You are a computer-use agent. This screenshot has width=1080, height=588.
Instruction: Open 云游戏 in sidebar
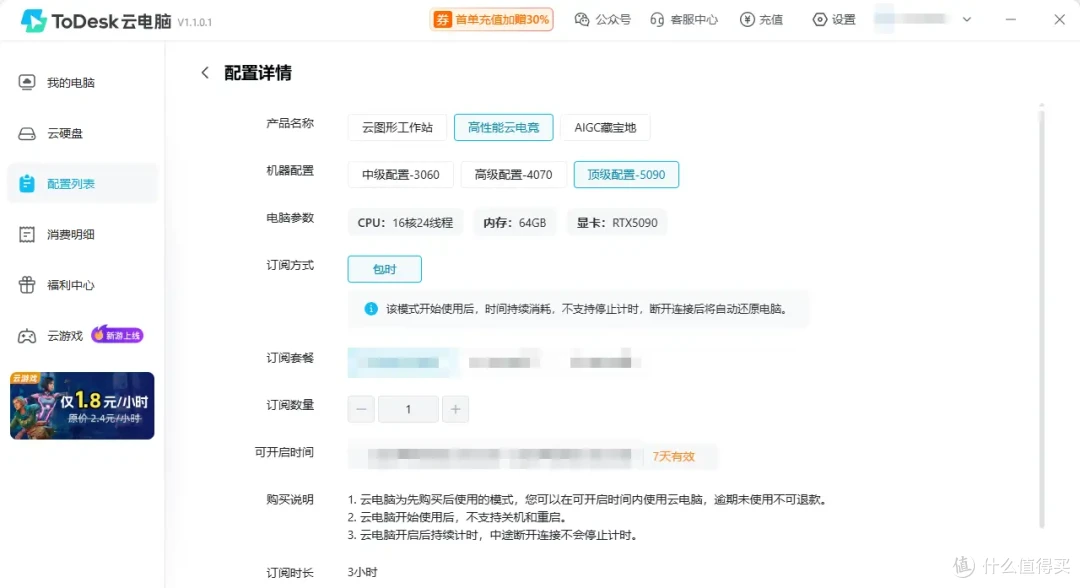(x=65, y=335)
